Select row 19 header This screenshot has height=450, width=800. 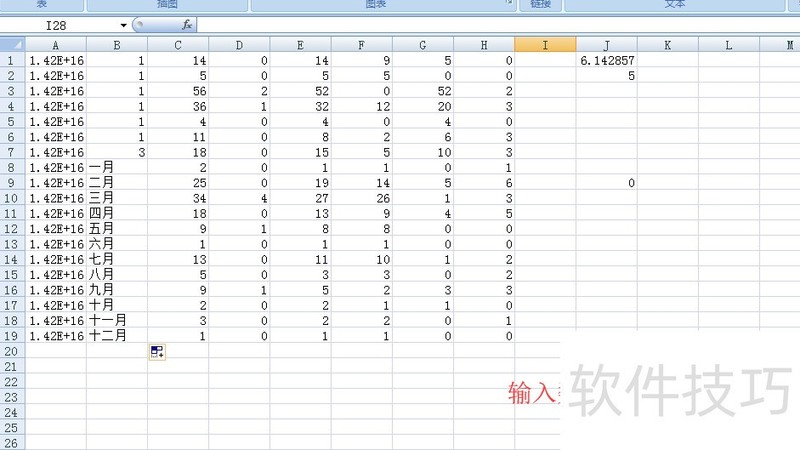tap(11, 336)
